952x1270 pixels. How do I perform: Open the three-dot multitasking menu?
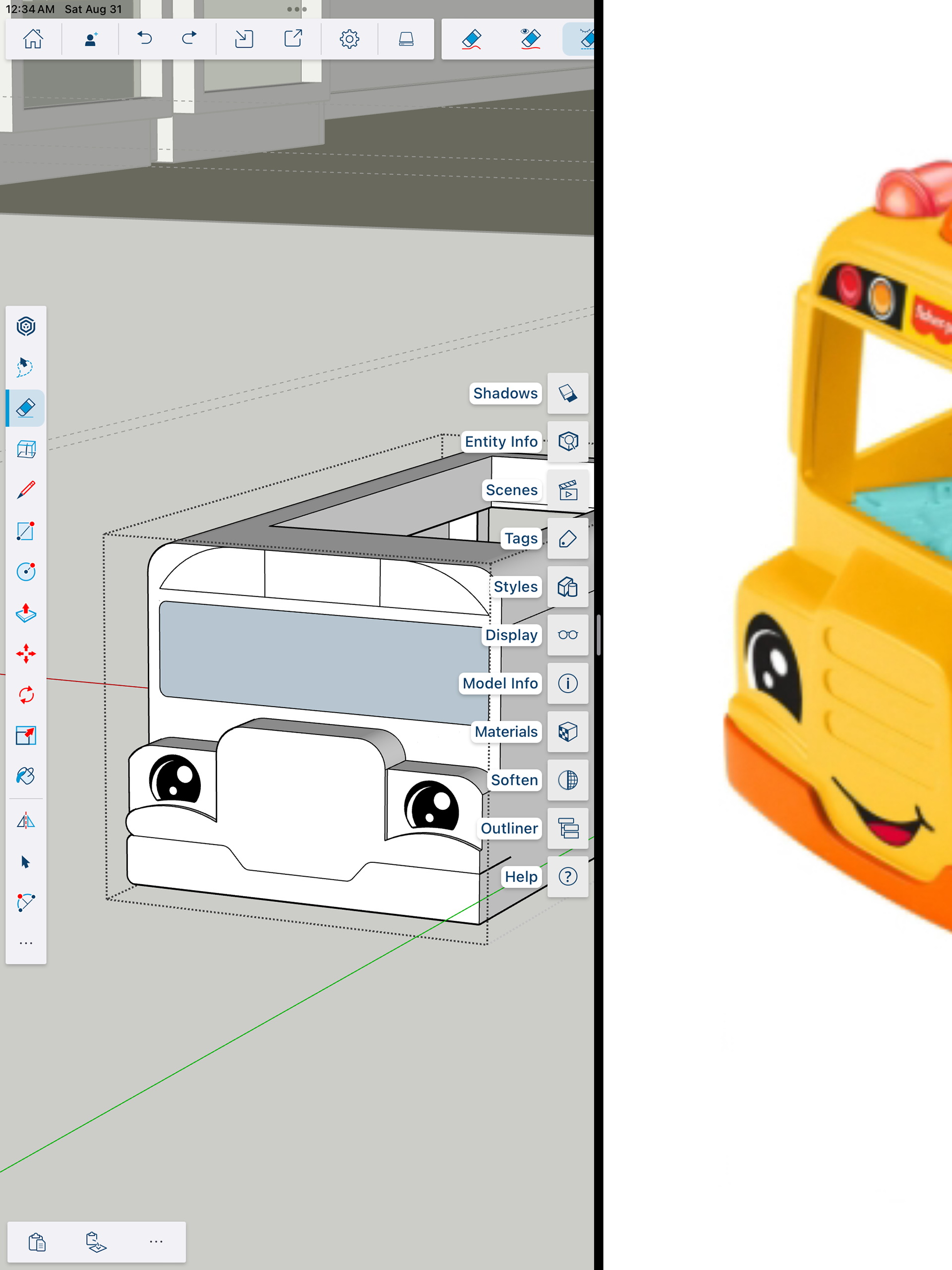(297, 9)
